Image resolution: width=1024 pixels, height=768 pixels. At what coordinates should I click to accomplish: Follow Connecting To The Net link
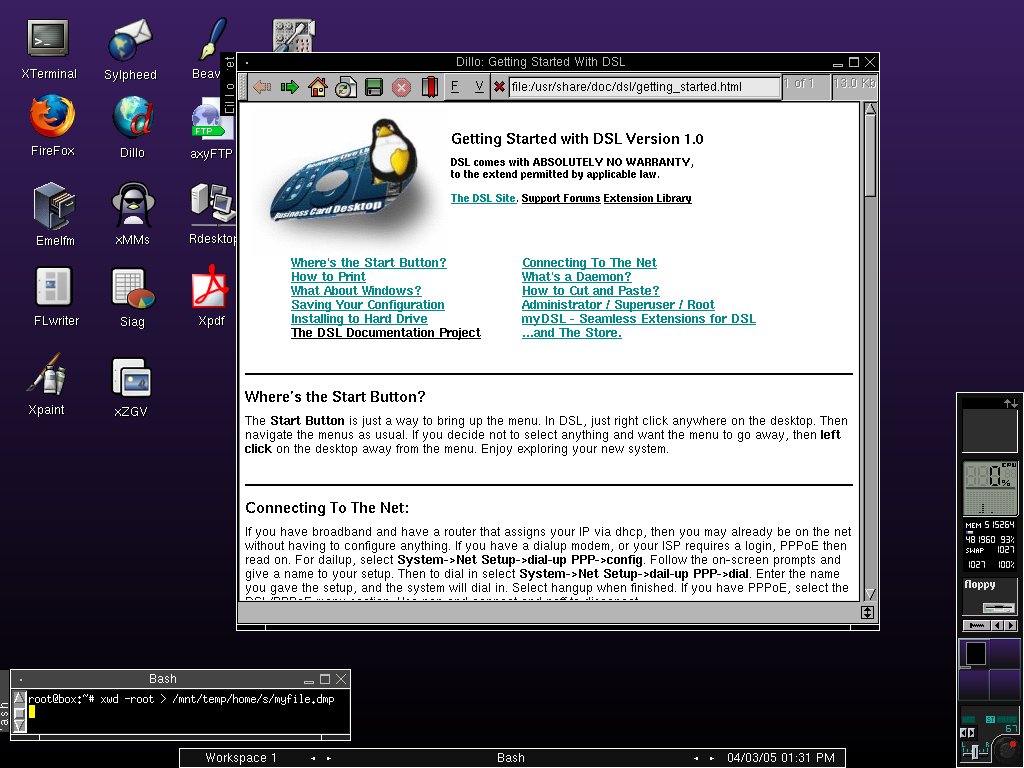(x=589, y=263)
